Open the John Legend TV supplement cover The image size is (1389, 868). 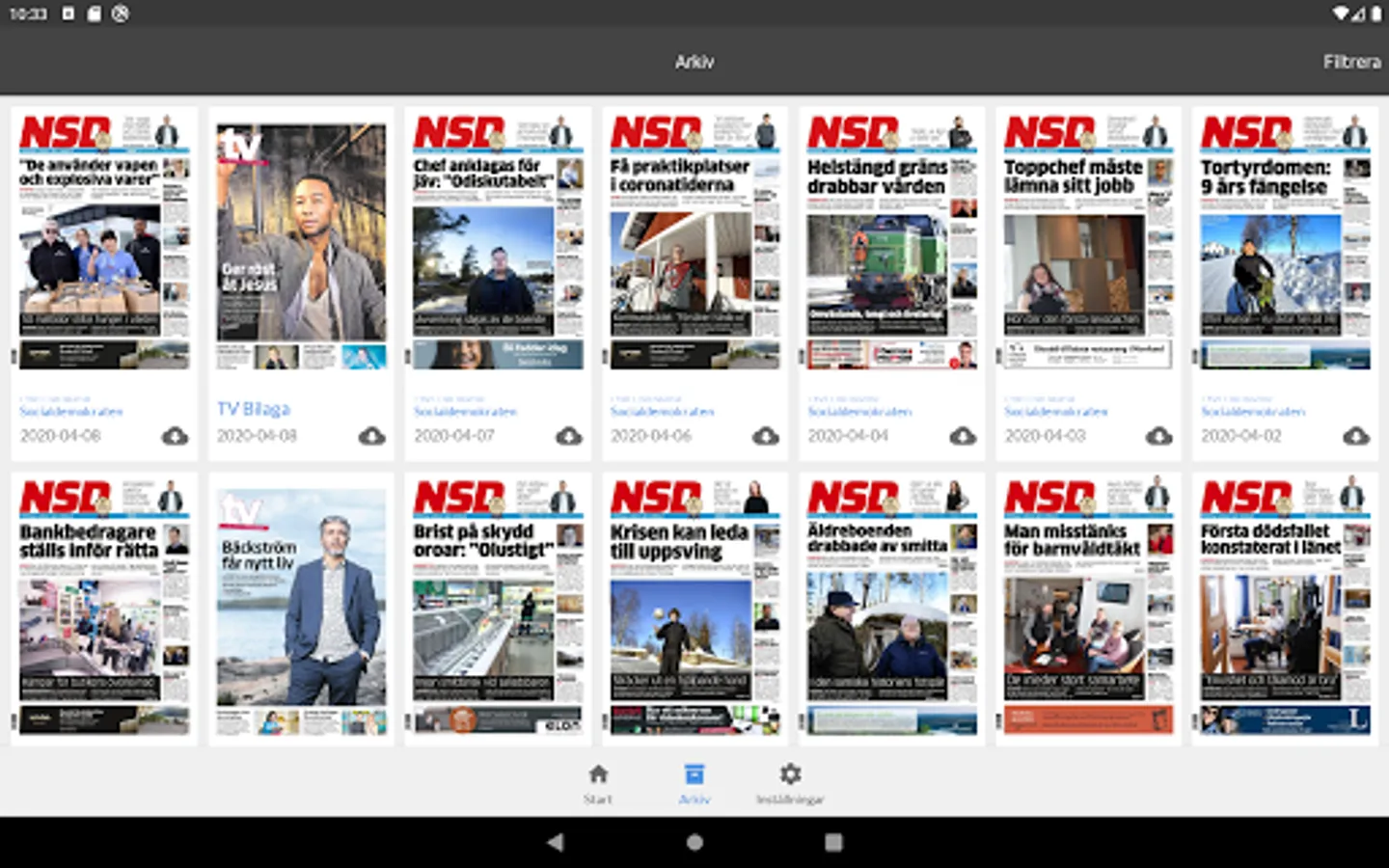pyautogui.click(x=301, y=246)
